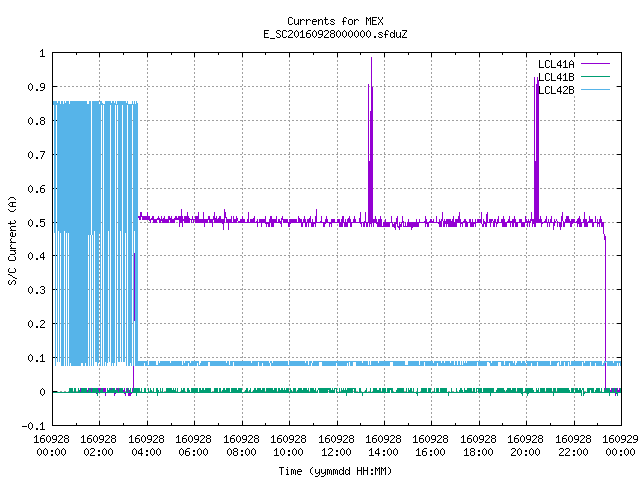Click the y-axis tick label '0.9'
This screenshot has height=480, width=640.
point(36,87)
